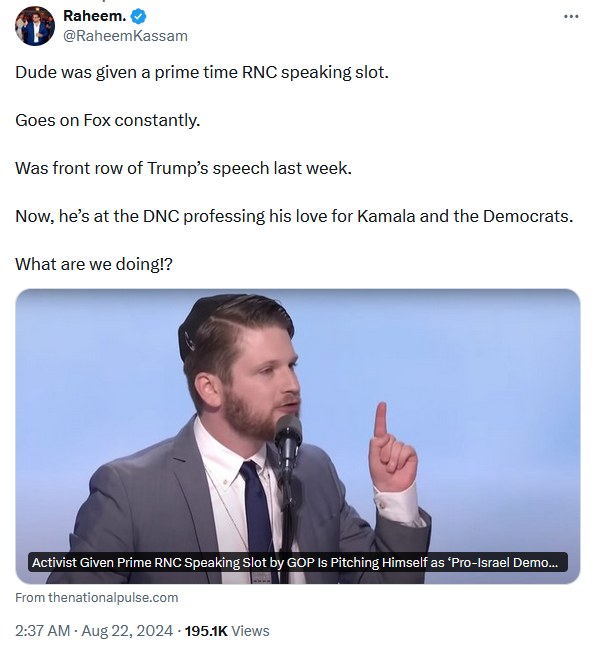This screenshot has height=656, width=592.
Task: Open the three-dot more options menu
Action: tap(571, 16)
